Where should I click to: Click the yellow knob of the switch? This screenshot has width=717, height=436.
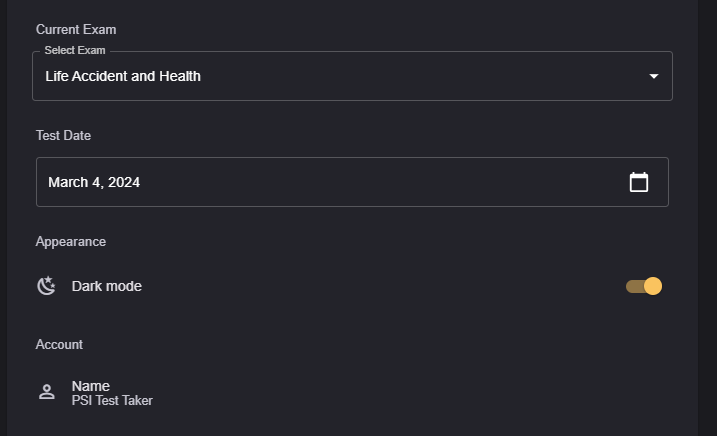pos(653,286)
